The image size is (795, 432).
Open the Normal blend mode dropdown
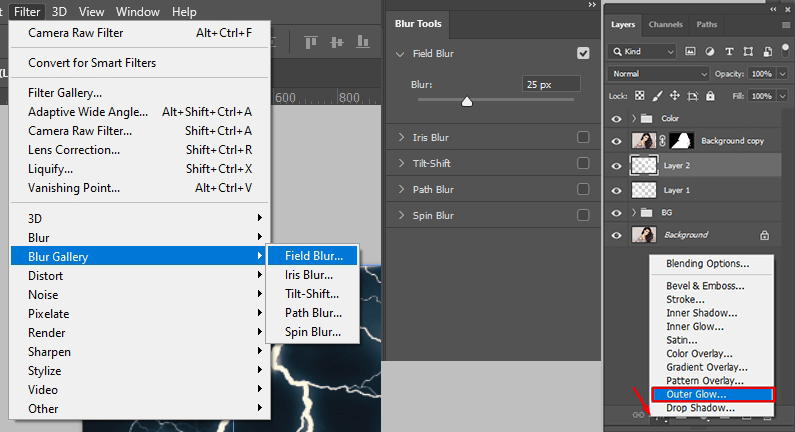(x=658, y=74)
